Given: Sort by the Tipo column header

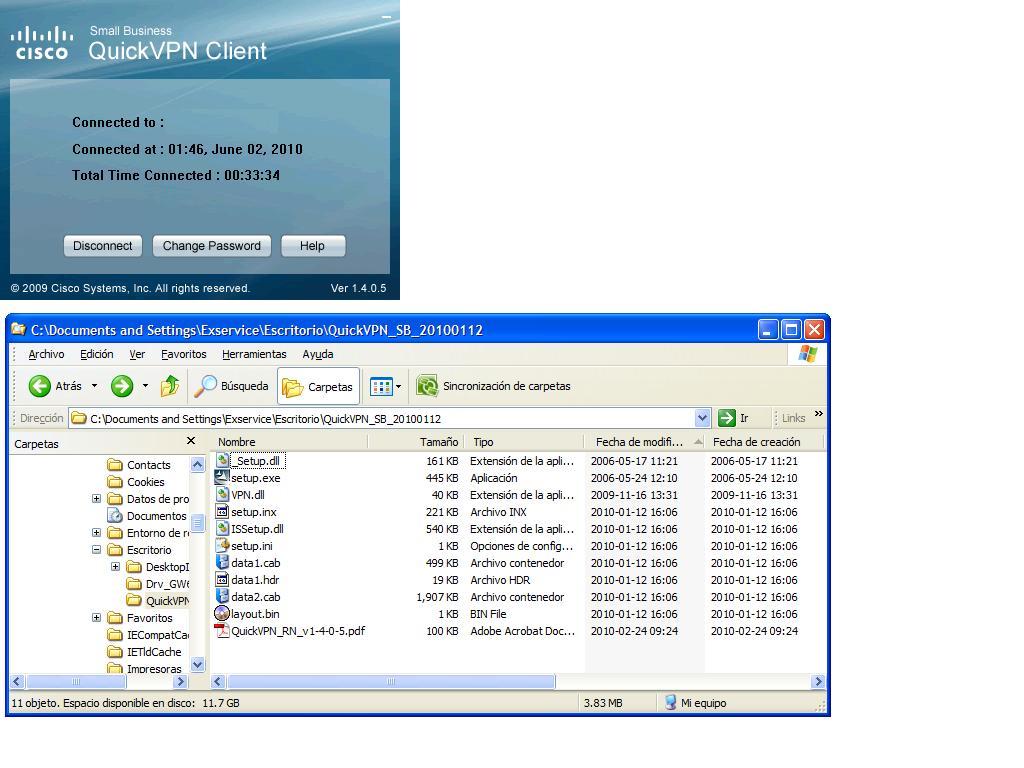Looking at the screenshot, I should pos(522,442).
